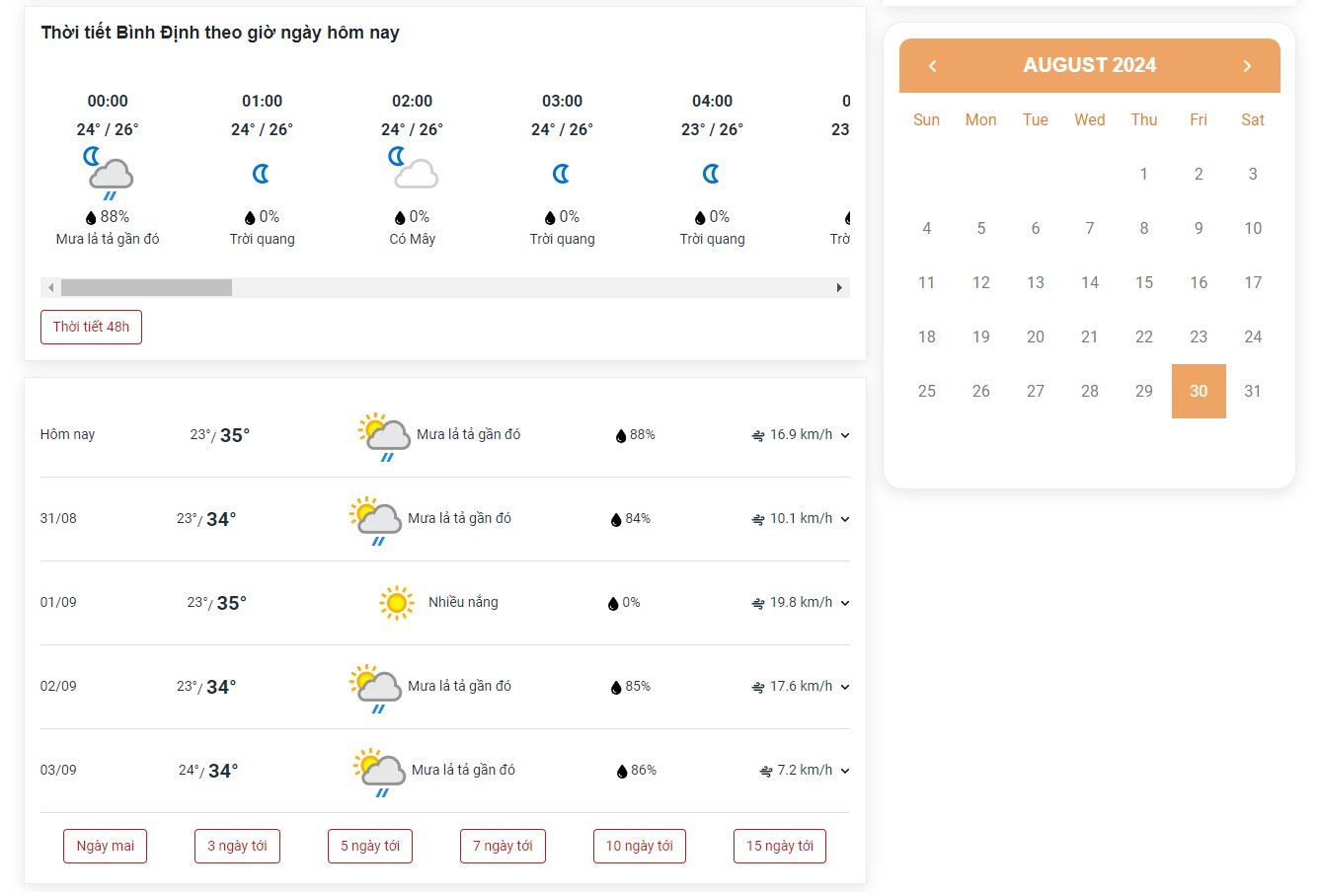This screenshot has height=896, width=1318.
Task: Click the '00:00' hour label
Action: [x=108, y=101]
